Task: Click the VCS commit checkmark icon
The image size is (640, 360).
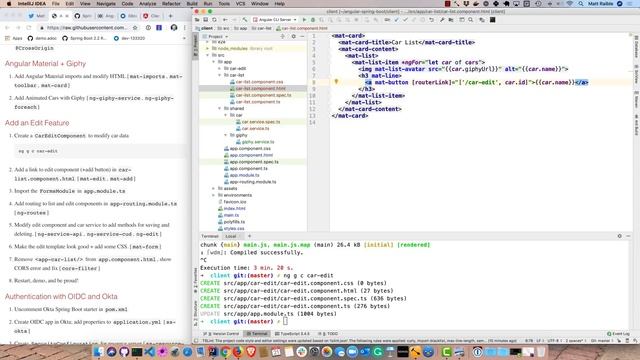Action: pos(405,20)
